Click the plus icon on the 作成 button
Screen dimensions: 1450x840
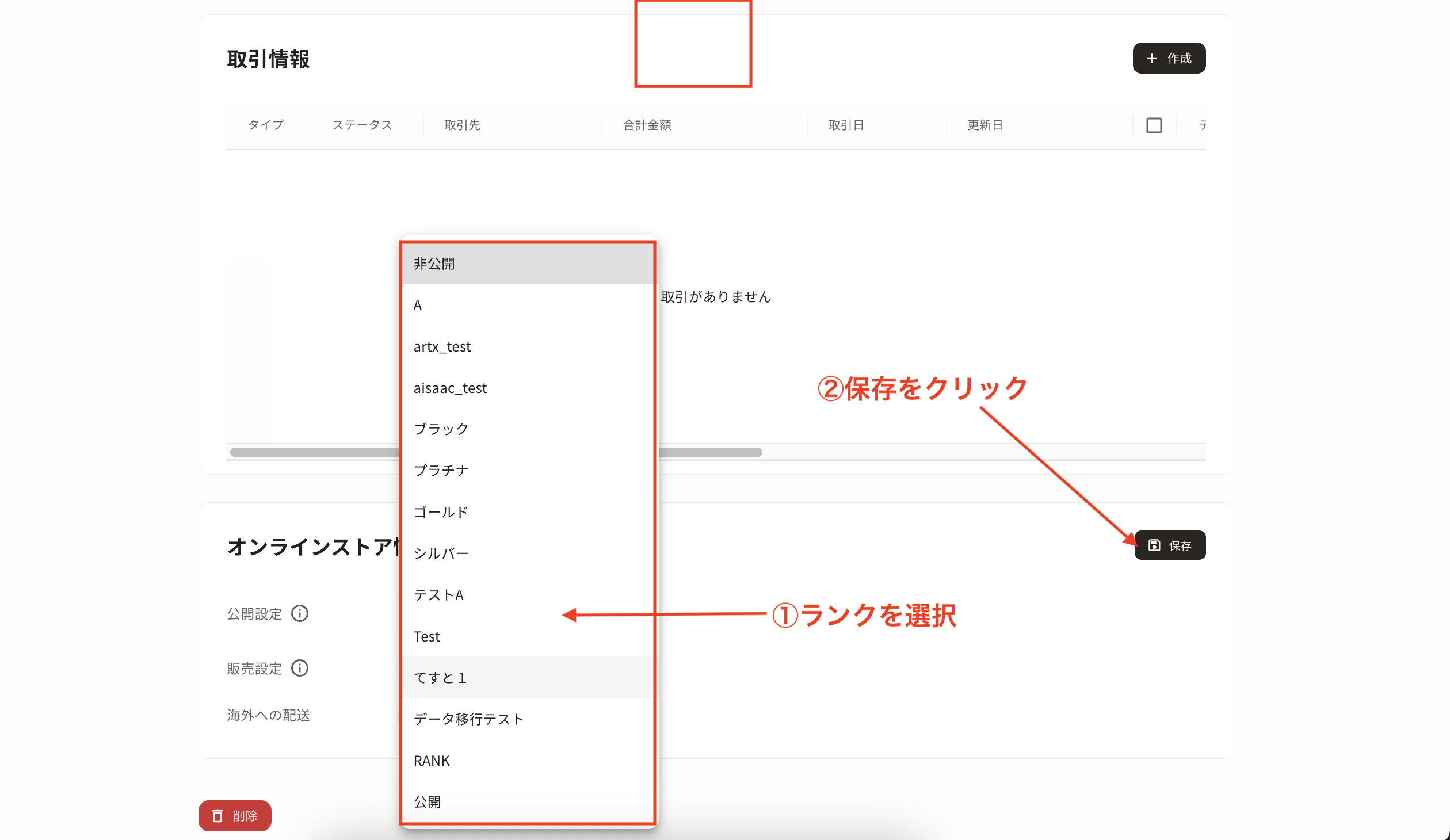pyautogui.click(x=1152, y=58)
